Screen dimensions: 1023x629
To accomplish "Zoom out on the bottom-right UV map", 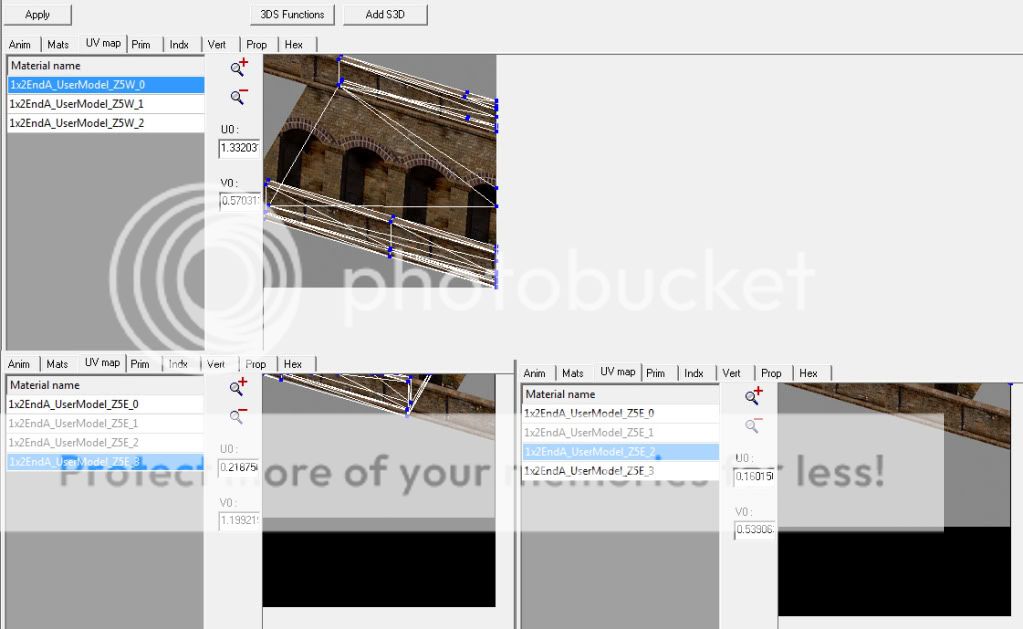I will (x=753, y=426).
